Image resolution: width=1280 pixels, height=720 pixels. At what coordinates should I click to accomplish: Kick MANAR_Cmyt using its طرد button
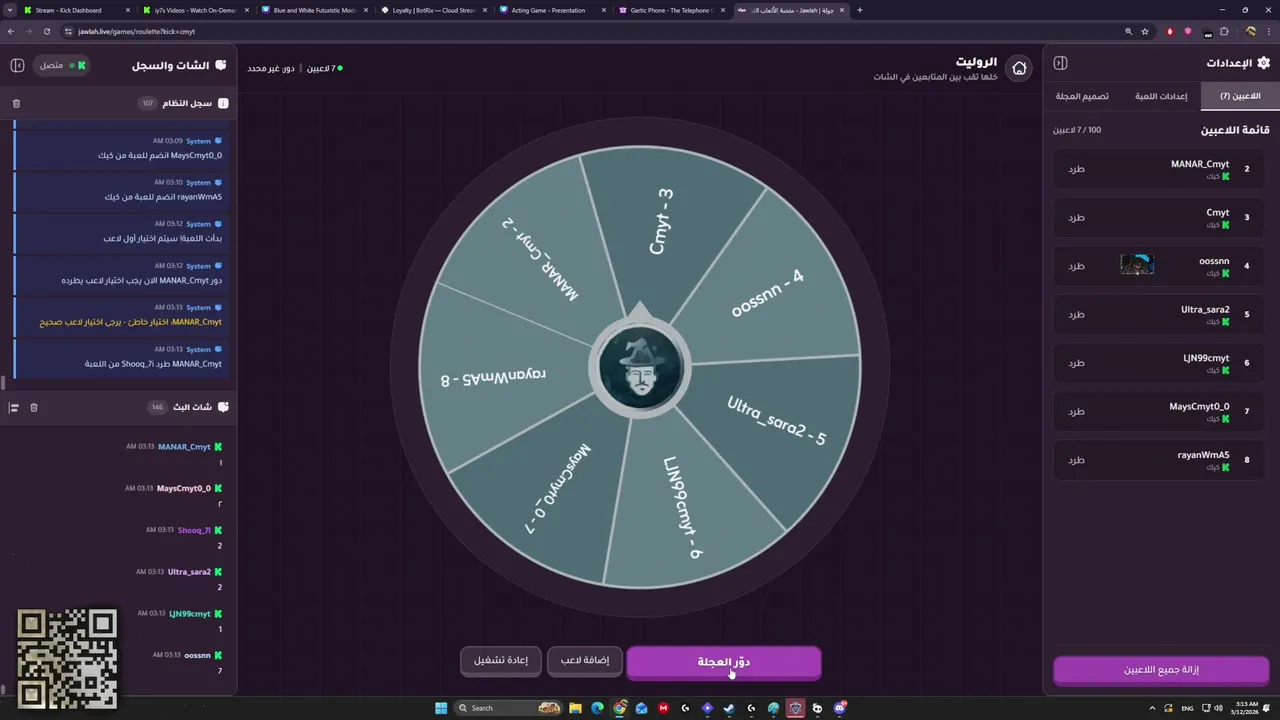coord(1076,169)
